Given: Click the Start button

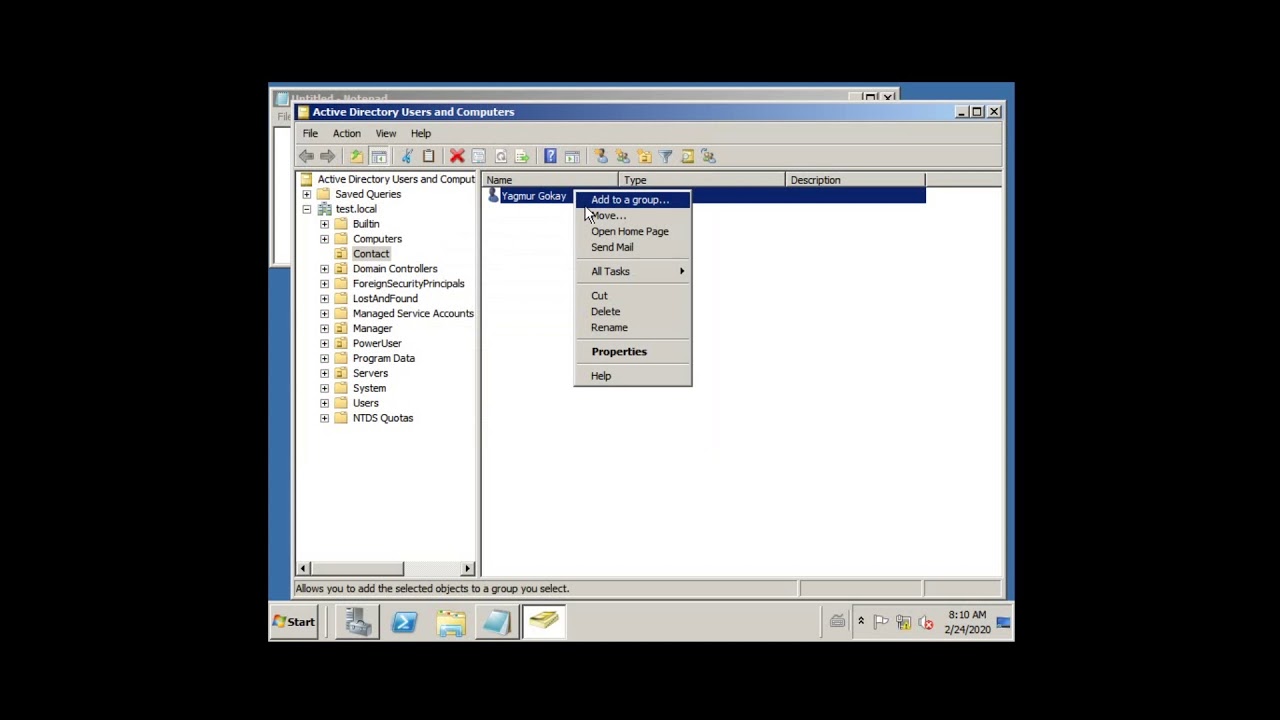Looking at the screenshot, I should point(295,622).
